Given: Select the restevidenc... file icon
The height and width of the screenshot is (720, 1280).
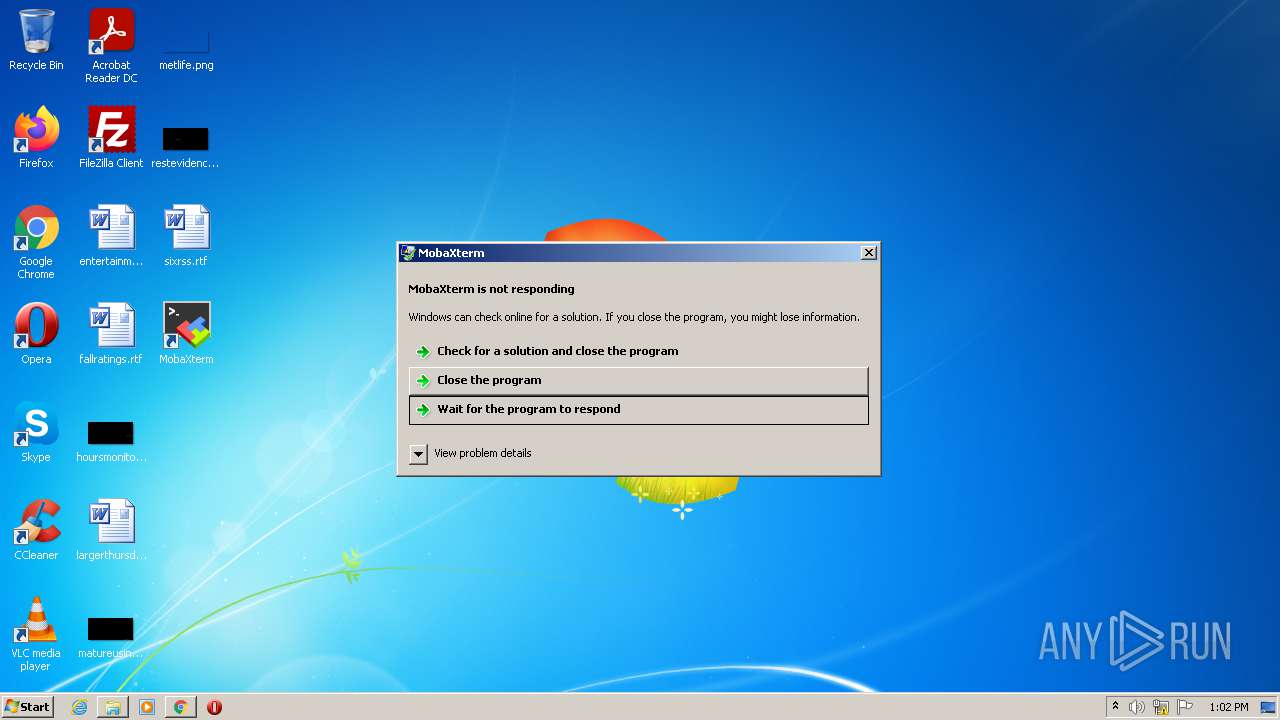Looking at the screenshot, I should click(x=186, y=146).
